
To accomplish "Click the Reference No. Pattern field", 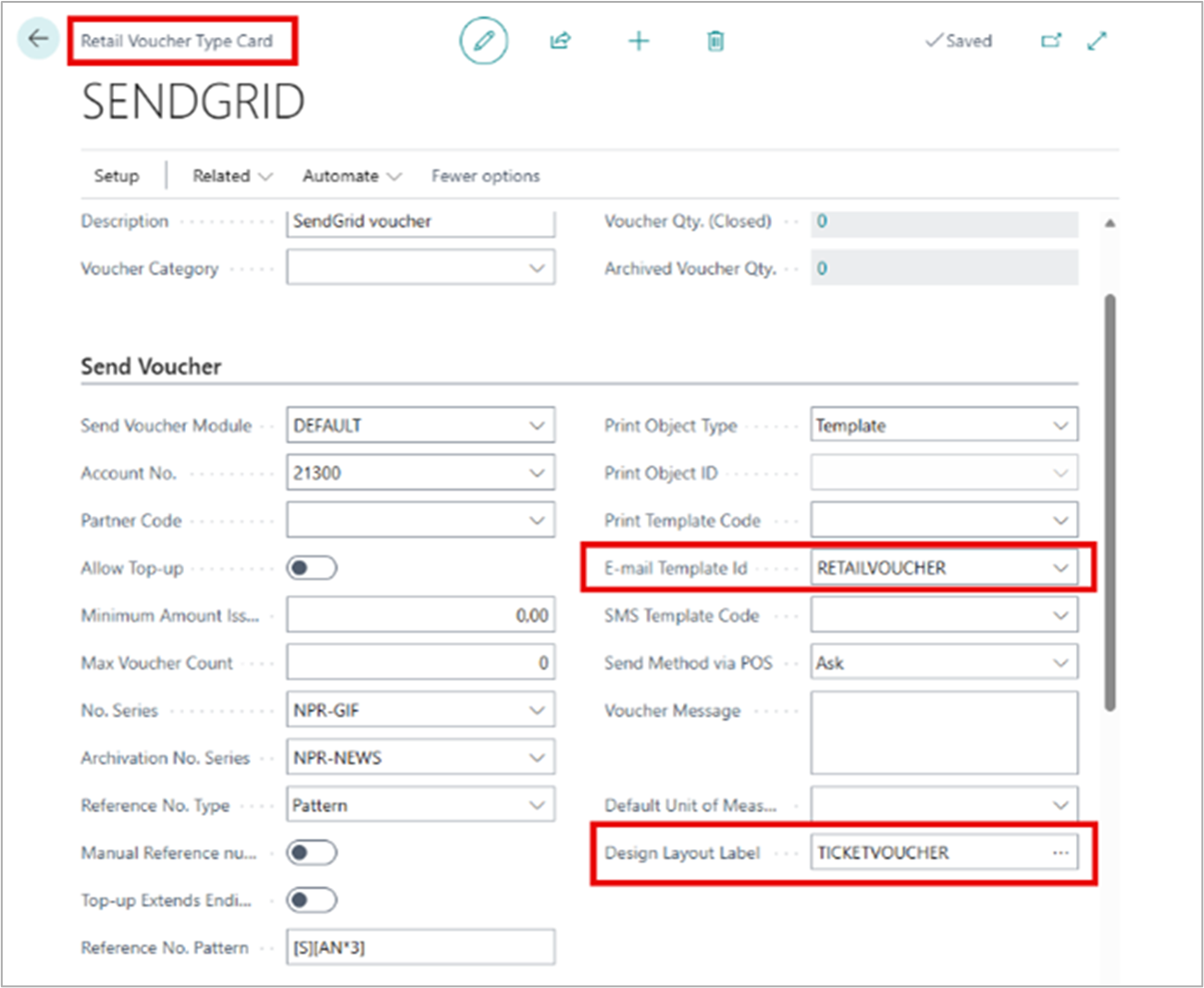I will [x=420, y=947].
